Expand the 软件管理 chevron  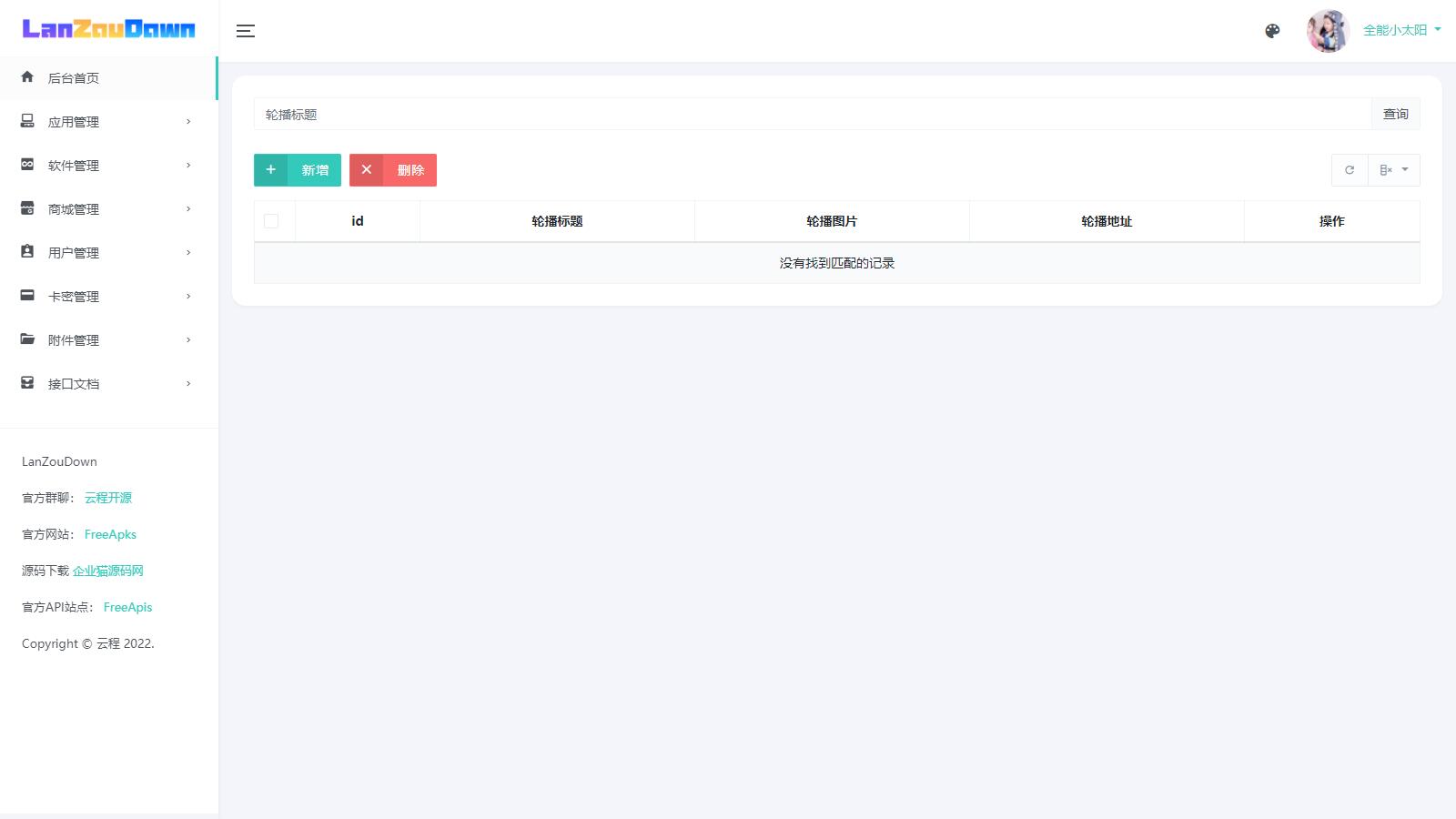pyautogui.click(x=188, y=166)
